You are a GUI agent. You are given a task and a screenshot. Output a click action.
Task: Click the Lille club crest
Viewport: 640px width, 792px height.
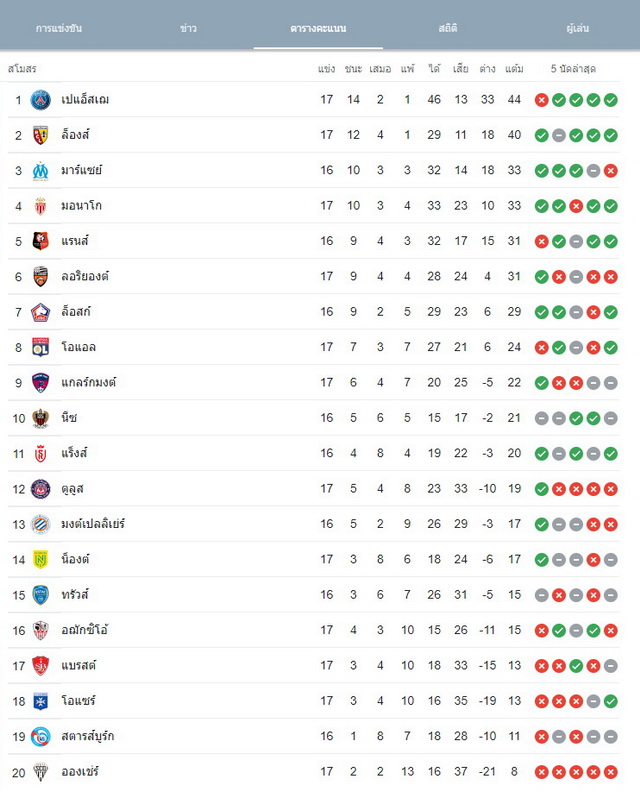coord(40,312)
